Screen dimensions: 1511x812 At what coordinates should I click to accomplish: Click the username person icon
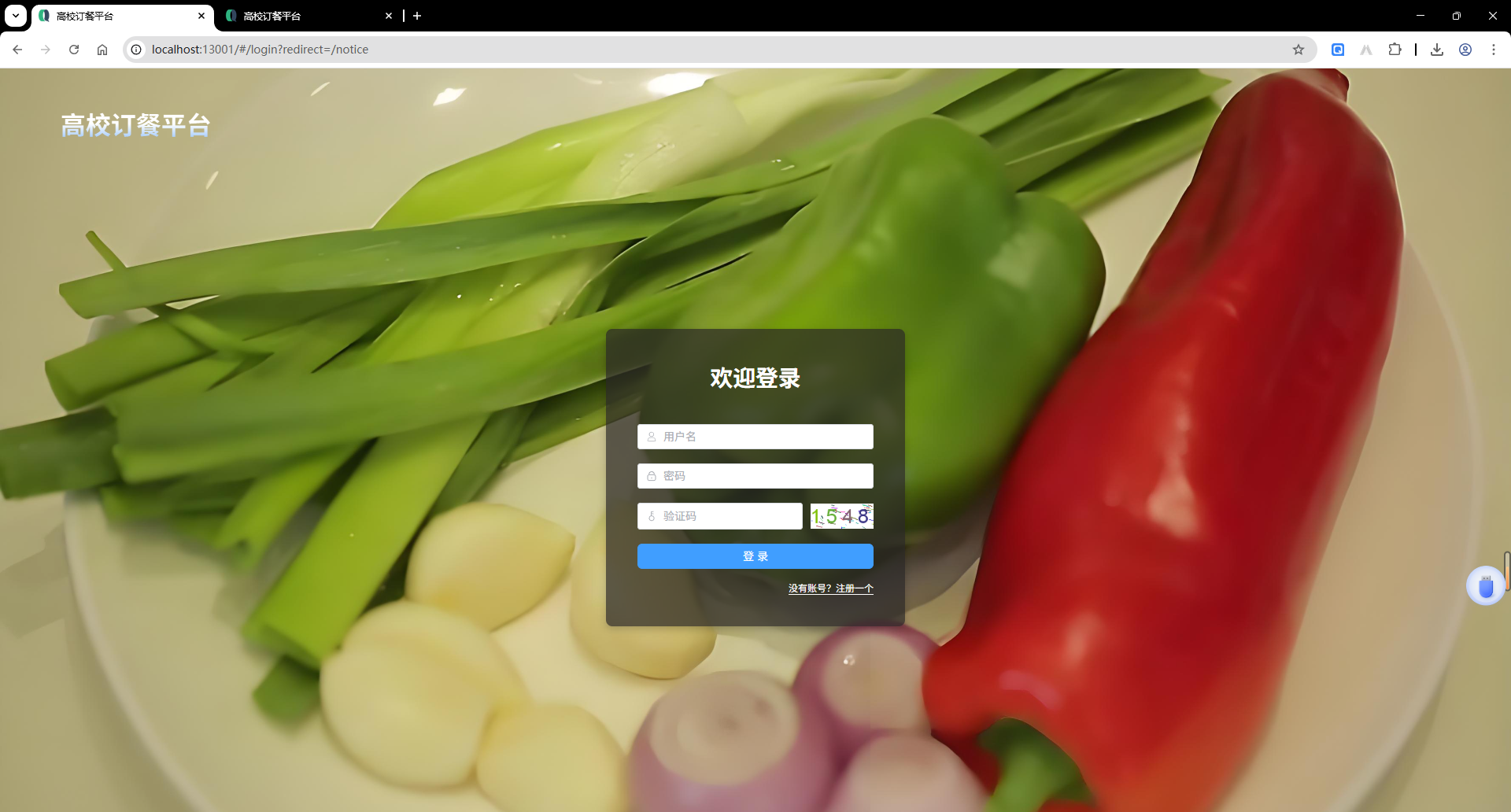click(651, 436)
